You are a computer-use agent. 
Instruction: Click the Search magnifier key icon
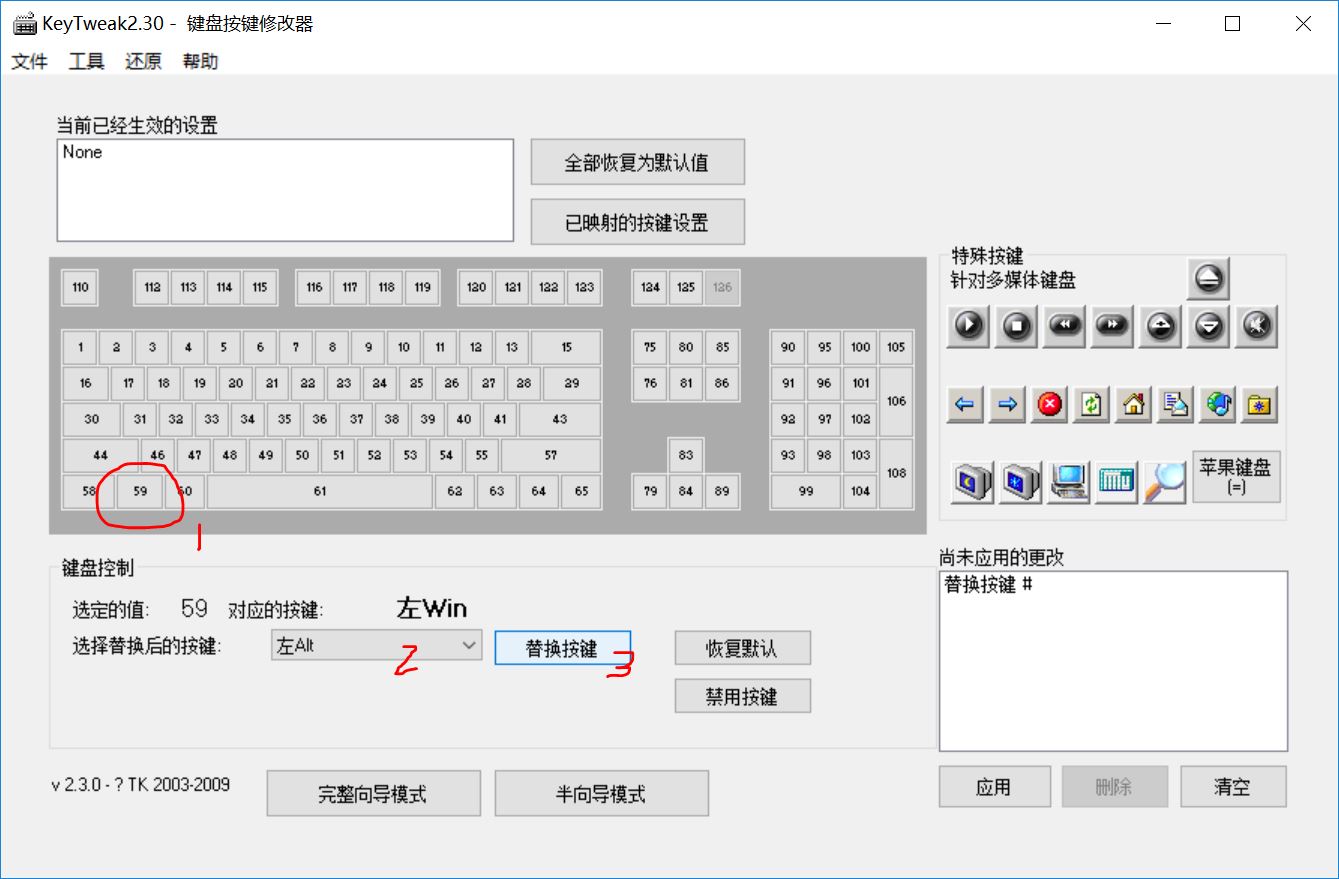point(1163,481)
